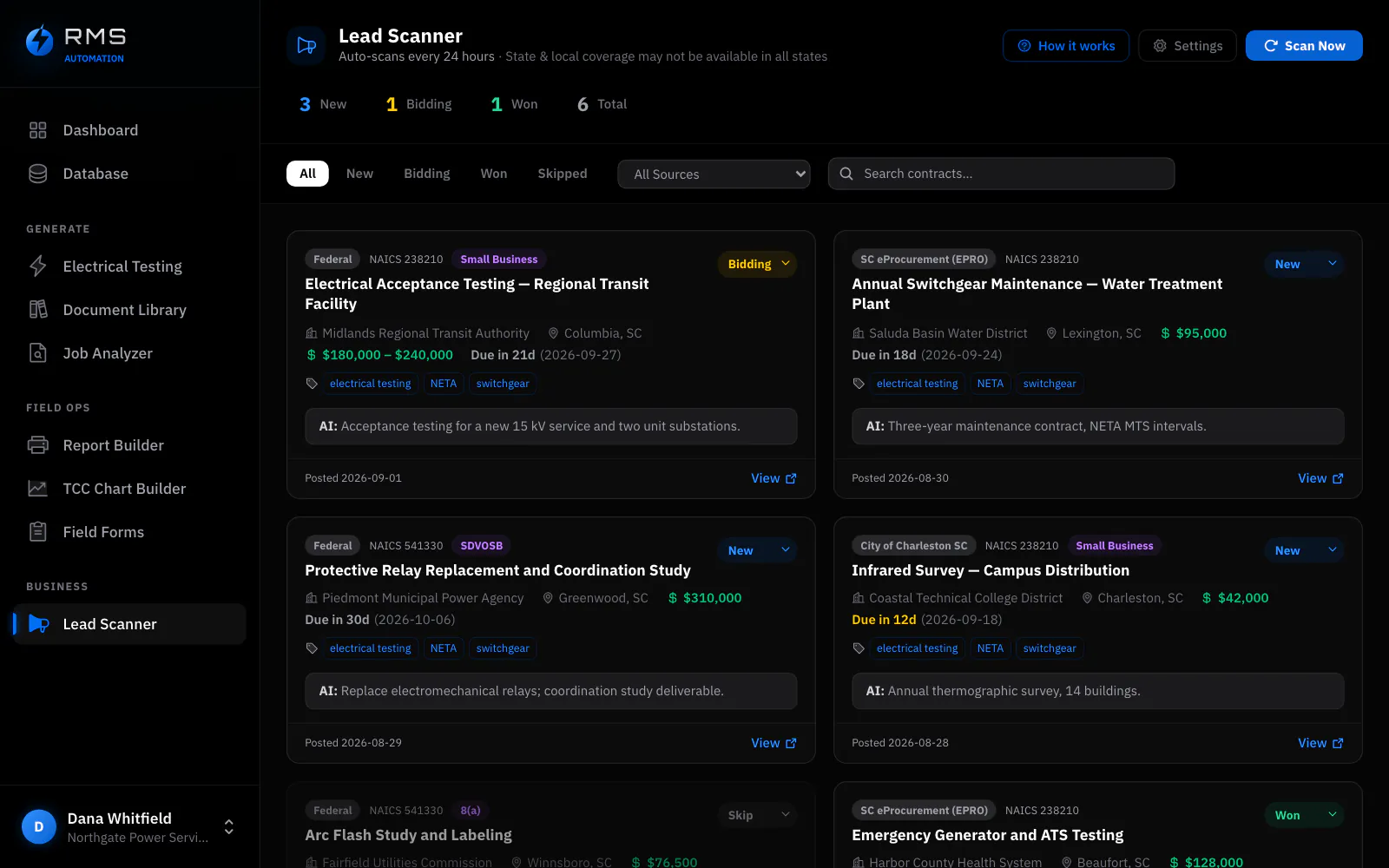
Task: Select the New filter tab
Action: click(x=359, y=174)
